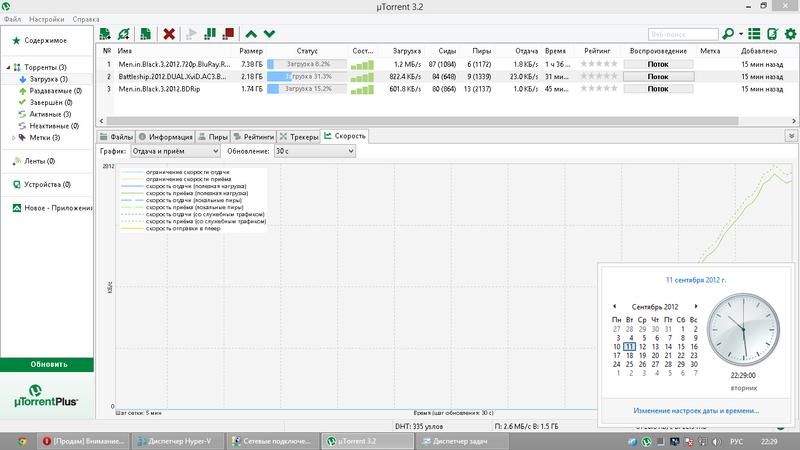The width and height of the screenshot is (800, 450).
Task: Open Preferences with the gear icon
Action: (x=790, y=34)
